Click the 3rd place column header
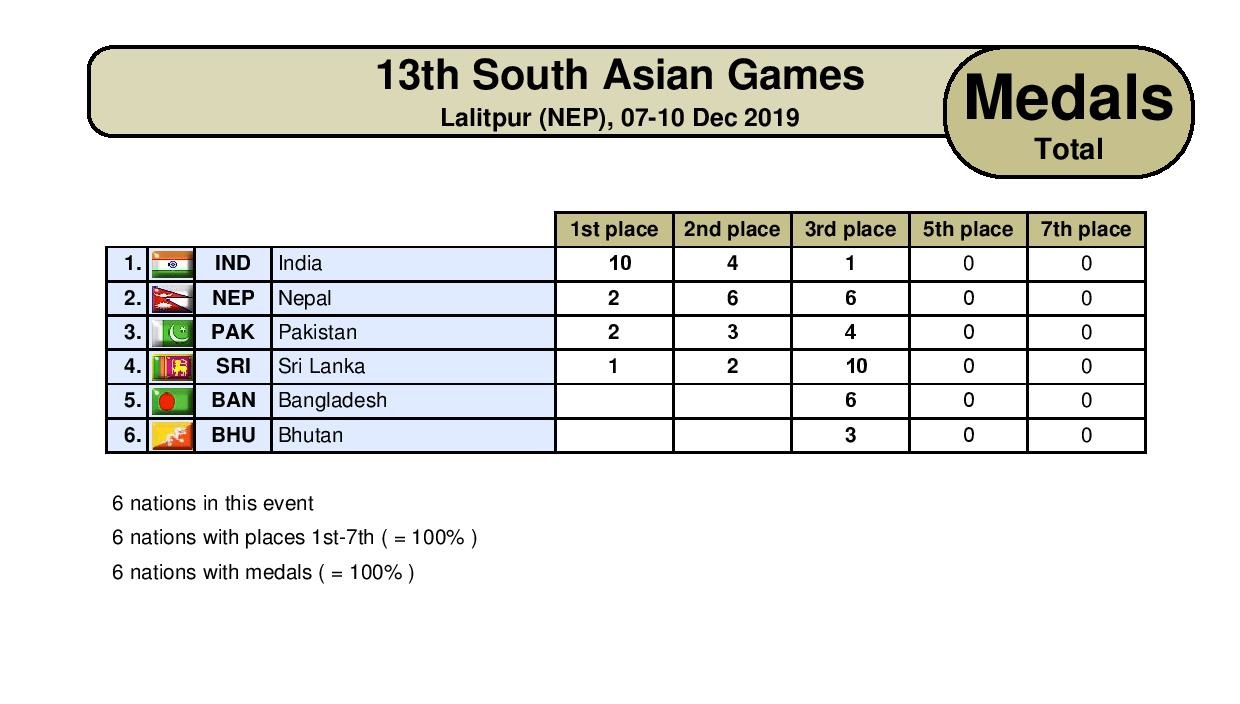The height and width of the screenshot is (704, 1240). [850, 229]
